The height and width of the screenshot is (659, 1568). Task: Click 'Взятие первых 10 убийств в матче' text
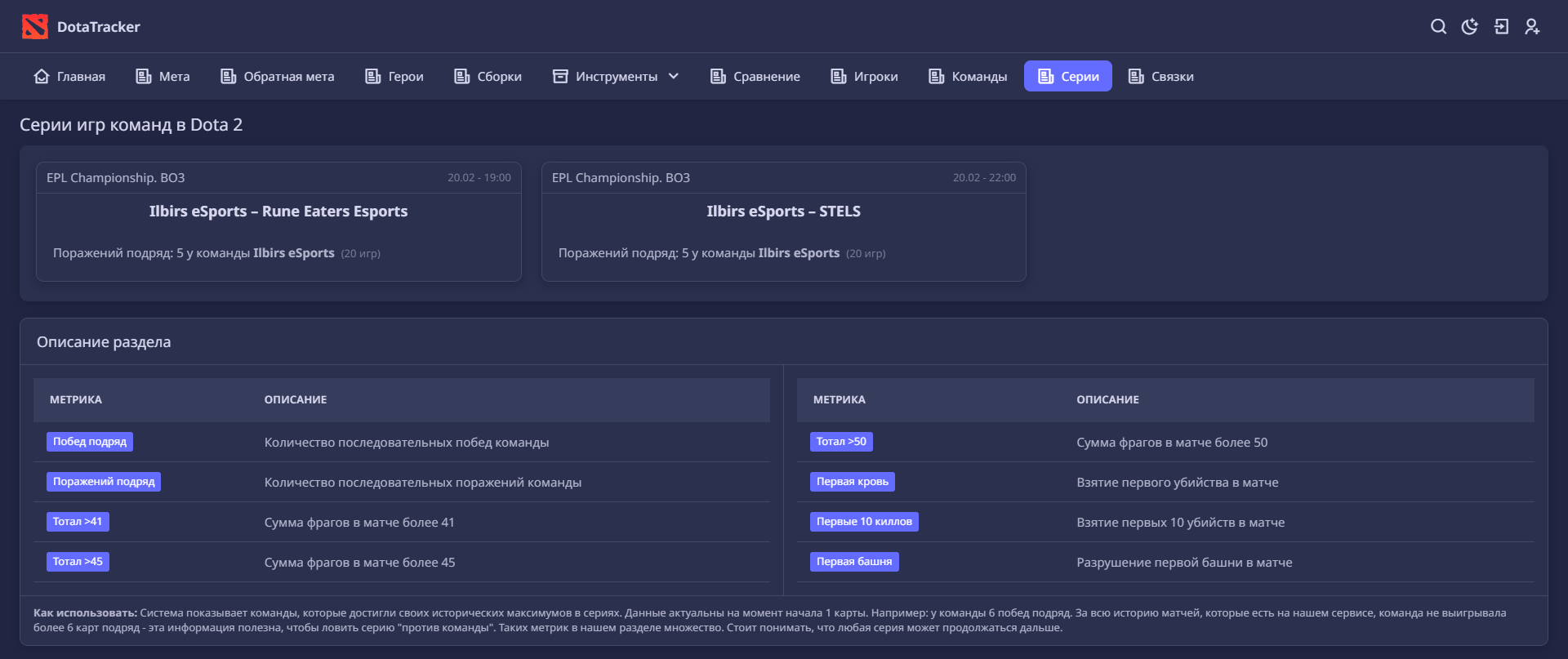1181,523
